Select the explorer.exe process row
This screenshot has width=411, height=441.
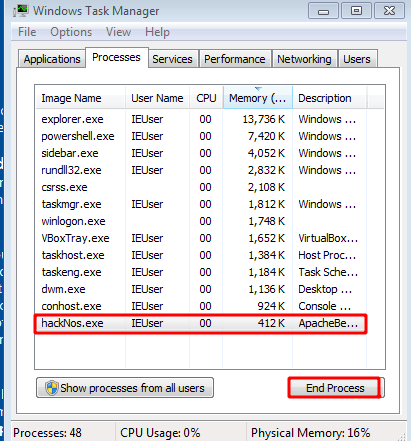tap(200, 119)
